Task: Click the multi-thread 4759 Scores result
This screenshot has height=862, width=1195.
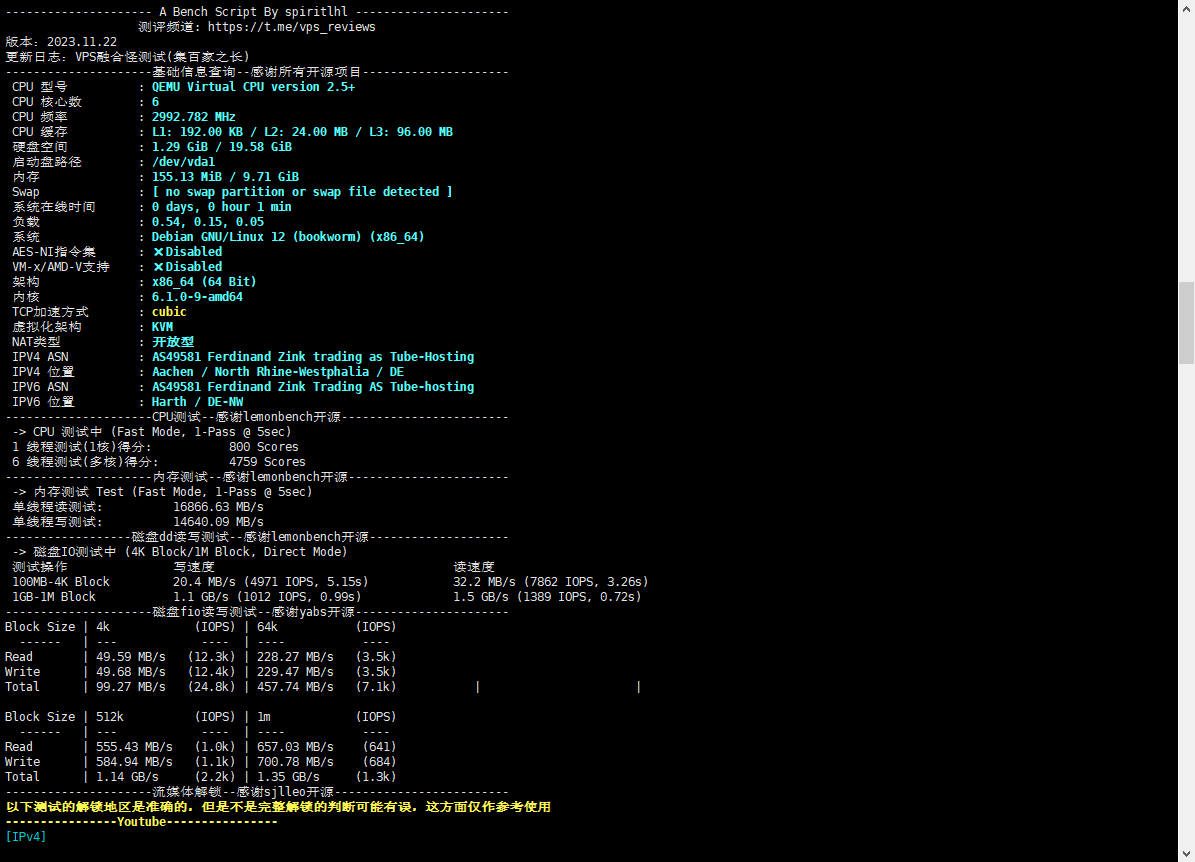Action: (267, 462)
